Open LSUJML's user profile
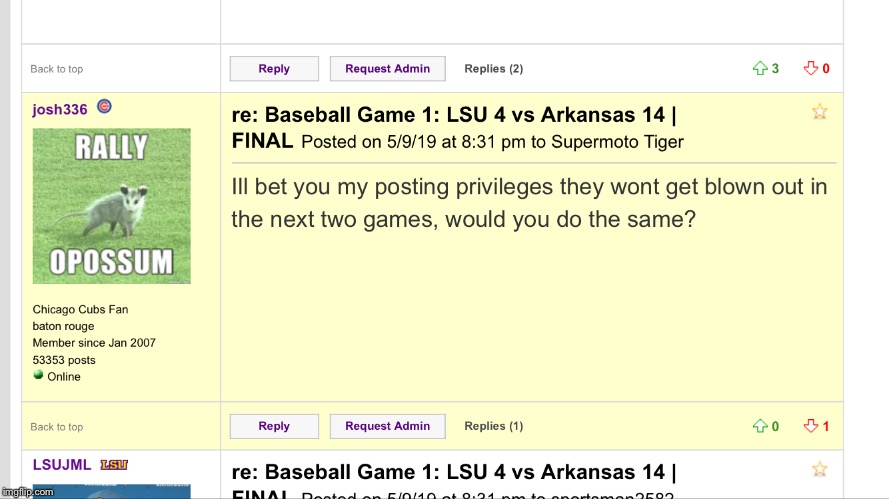Viewport: 889px width, 499px height. pyautogui.click(x=62, y=465)
